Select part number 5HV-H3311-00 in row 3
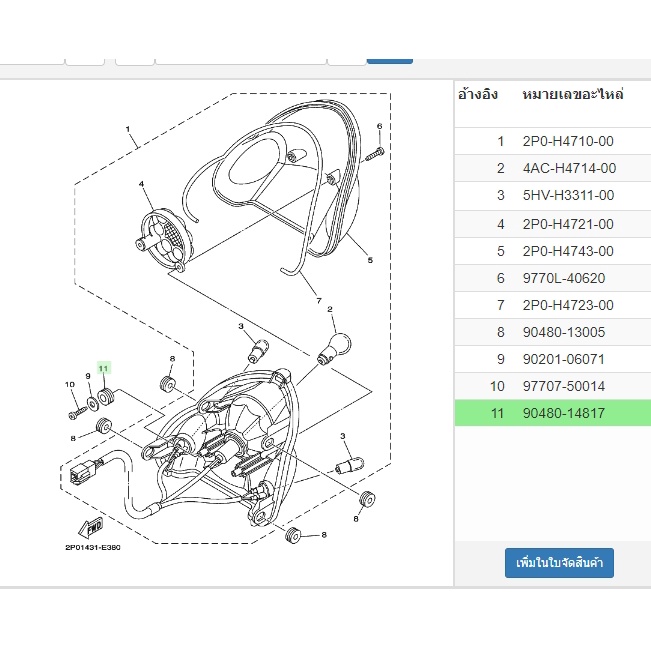This screenshot has height=651, width=651. (x=568, y=196)
